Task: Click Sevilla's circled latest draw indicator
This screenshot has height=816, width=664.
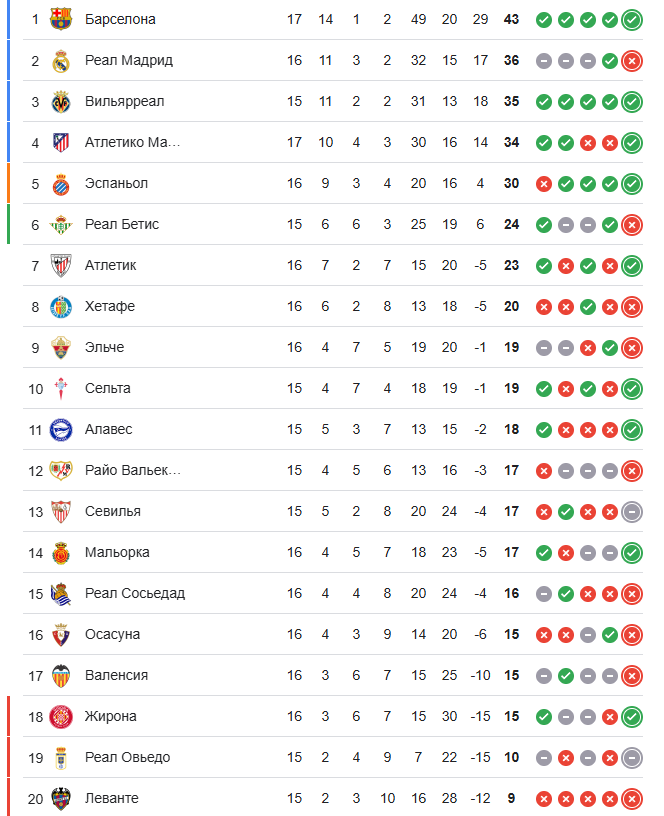Action: coord(631,512)
